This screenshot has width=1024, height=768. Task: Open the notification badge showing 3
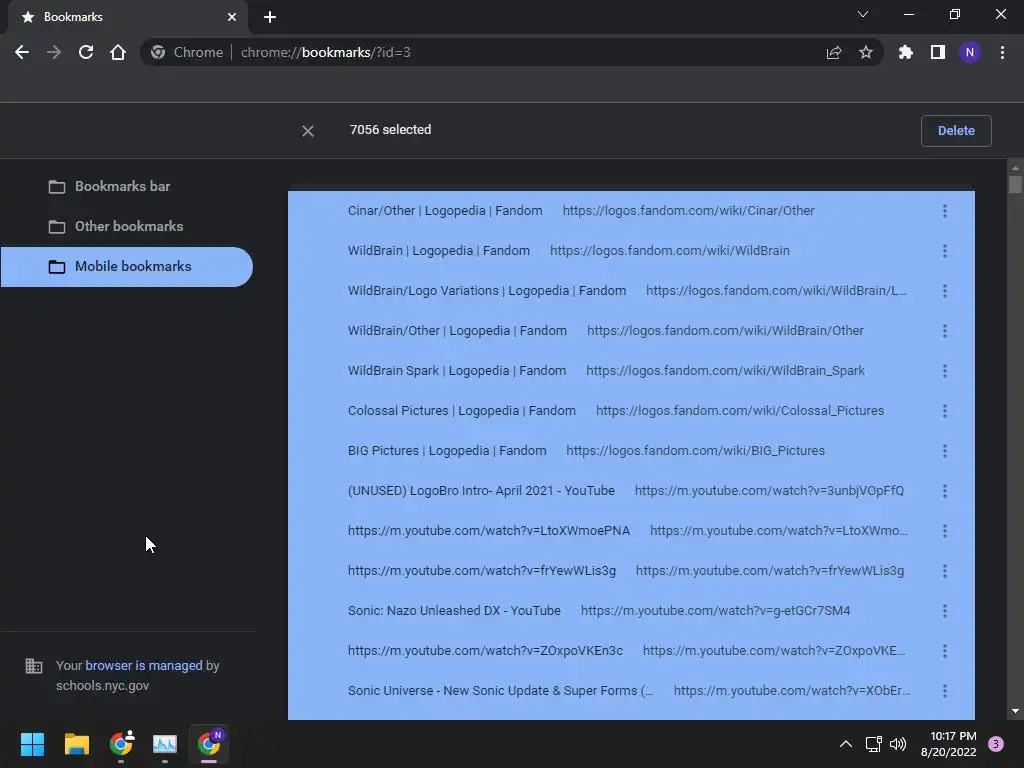tap(996, 744)
